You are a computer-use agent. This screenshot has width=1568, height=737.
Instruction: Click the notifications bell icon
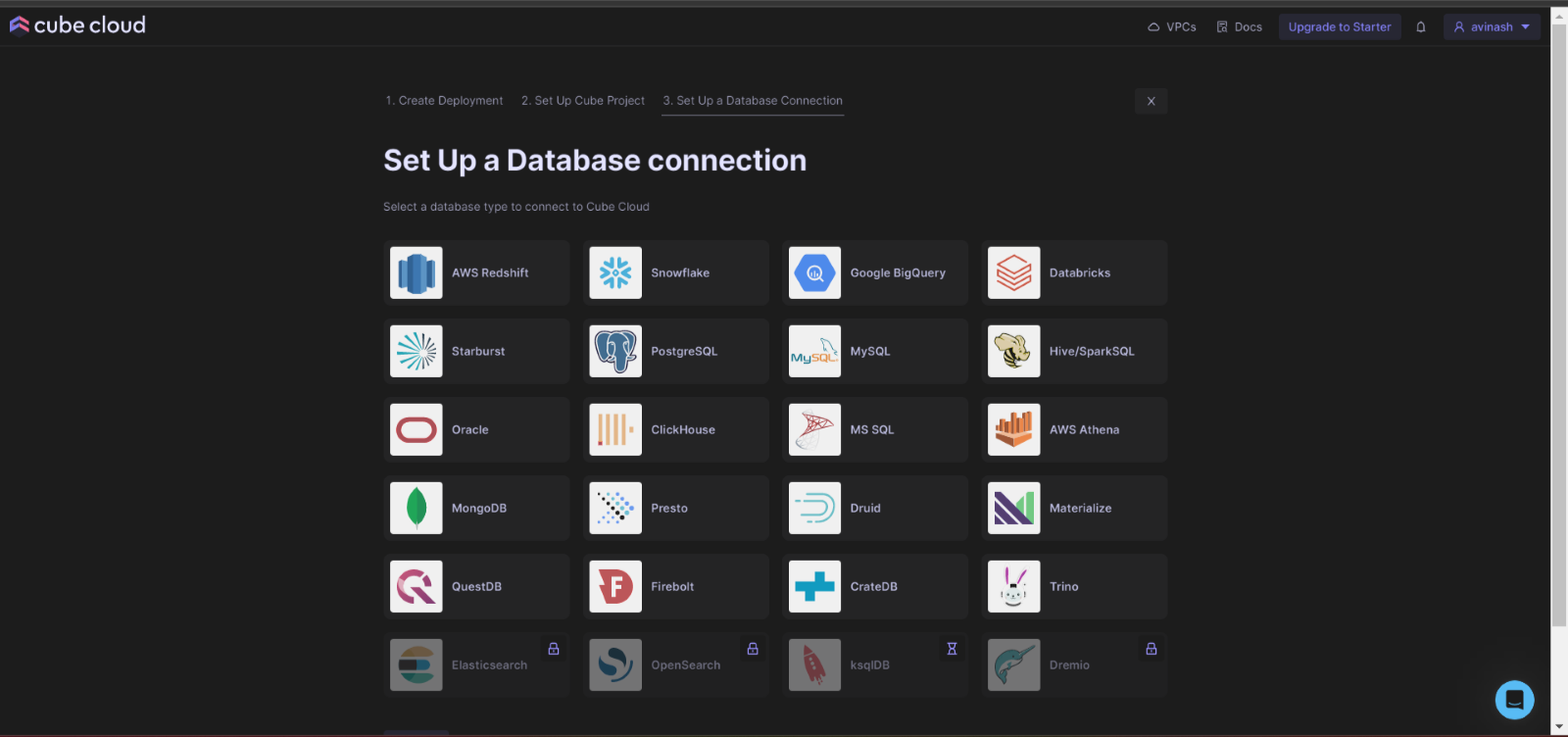[x=1421, y=27]
